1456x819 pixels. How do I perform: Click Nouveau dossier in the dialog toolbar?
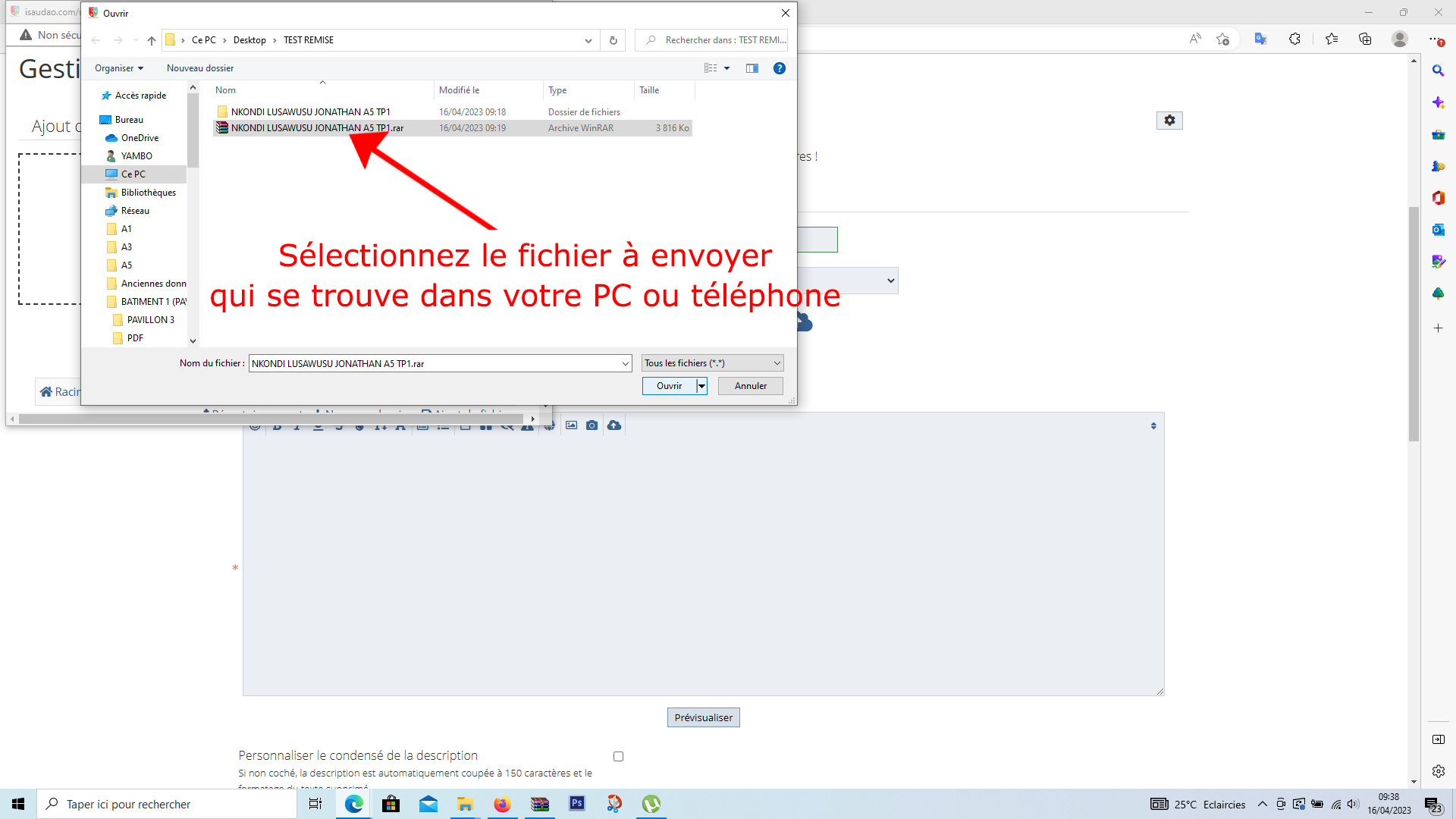[200, 68]
